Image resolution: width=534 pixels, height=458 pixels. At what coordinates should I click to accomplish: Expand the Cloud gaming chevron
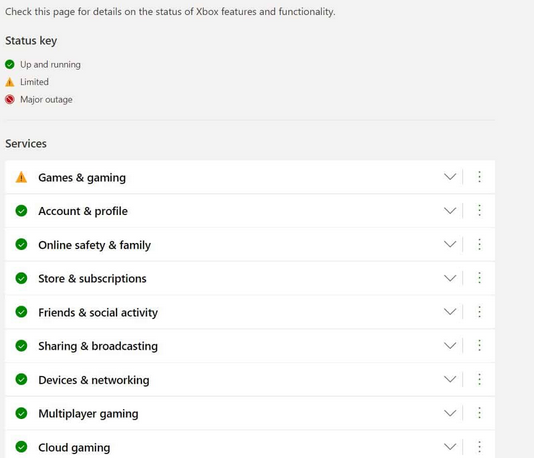pos(450,446)
